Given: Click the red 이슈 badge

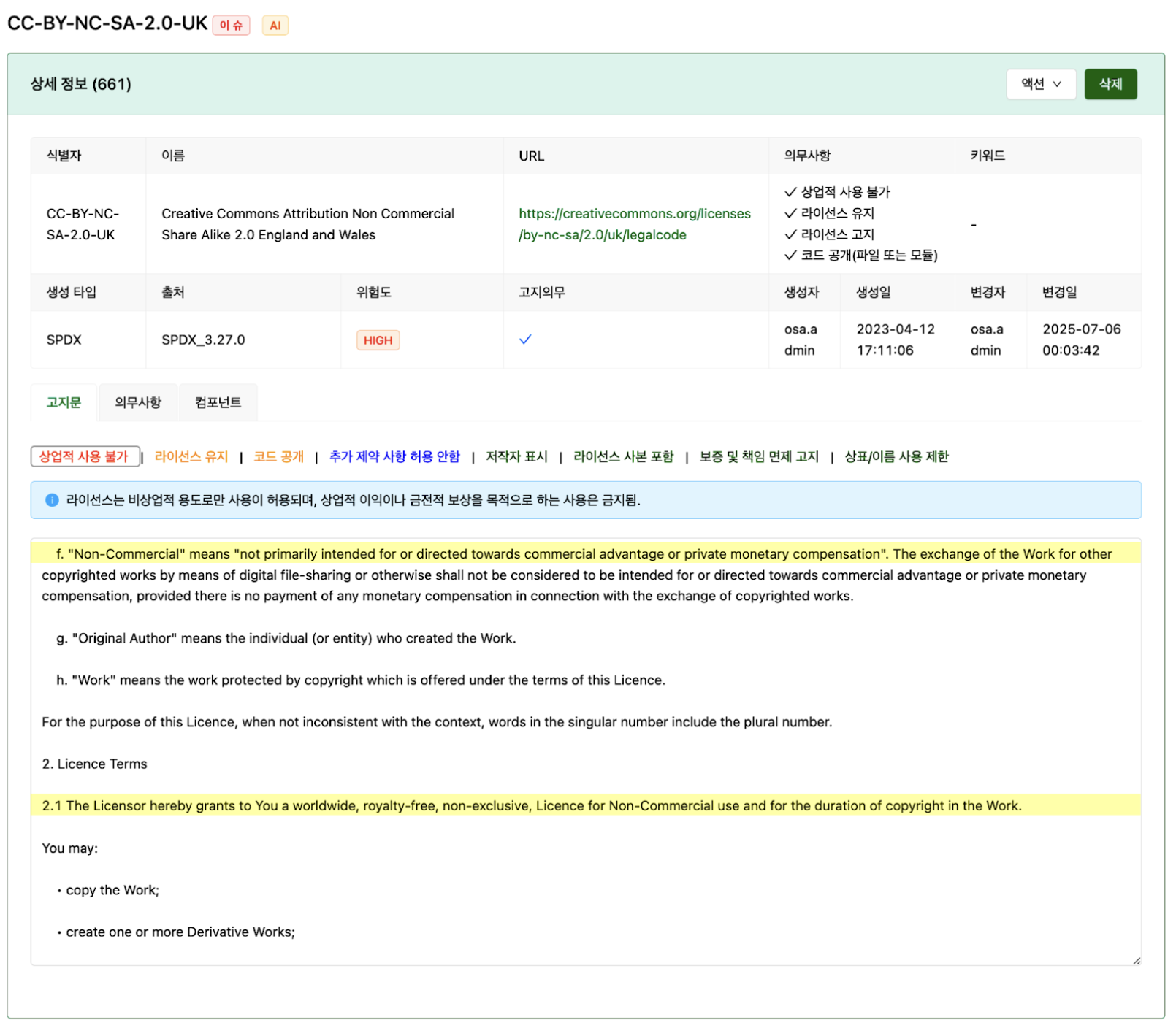Looking at the screenshot, I should 231,26.
